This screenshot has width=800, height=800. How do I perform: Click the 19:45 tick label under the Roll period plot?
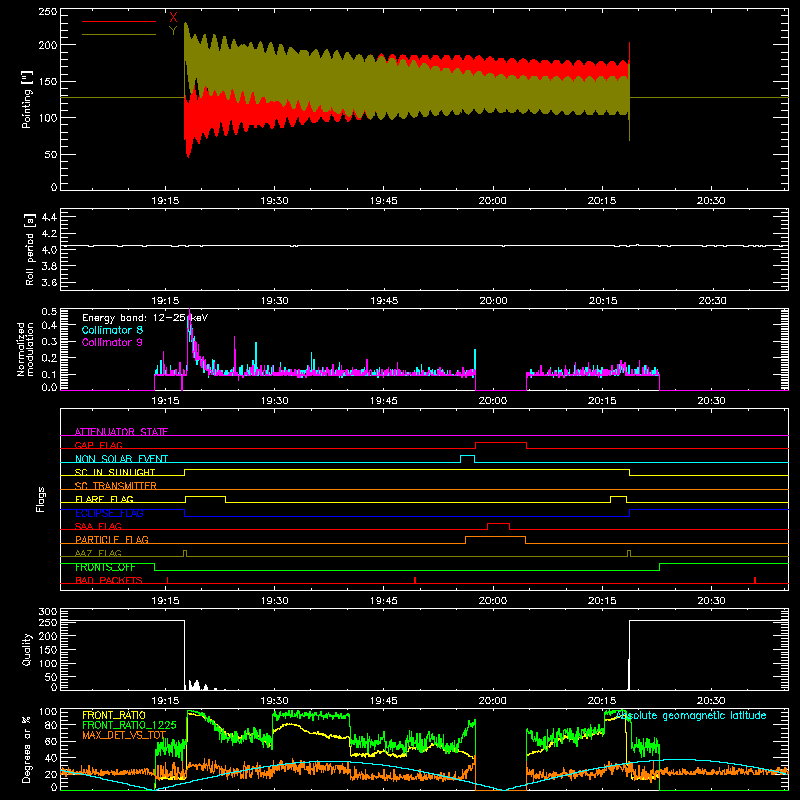384,301
